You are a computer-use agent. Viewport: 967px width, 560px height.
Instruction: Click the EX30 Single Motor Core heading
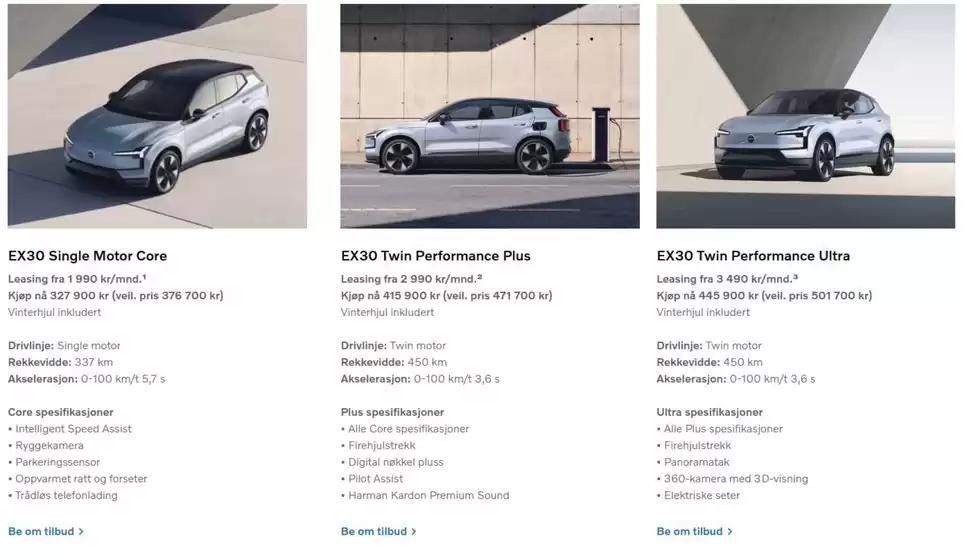pyautogui.click(x=88, y=256)
